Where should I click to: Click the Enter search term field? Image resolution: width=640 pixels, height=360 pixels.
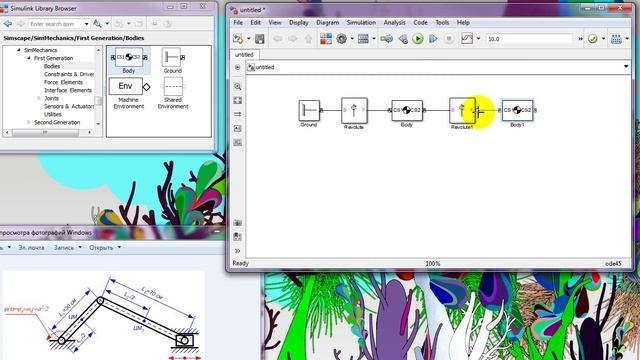55,24
